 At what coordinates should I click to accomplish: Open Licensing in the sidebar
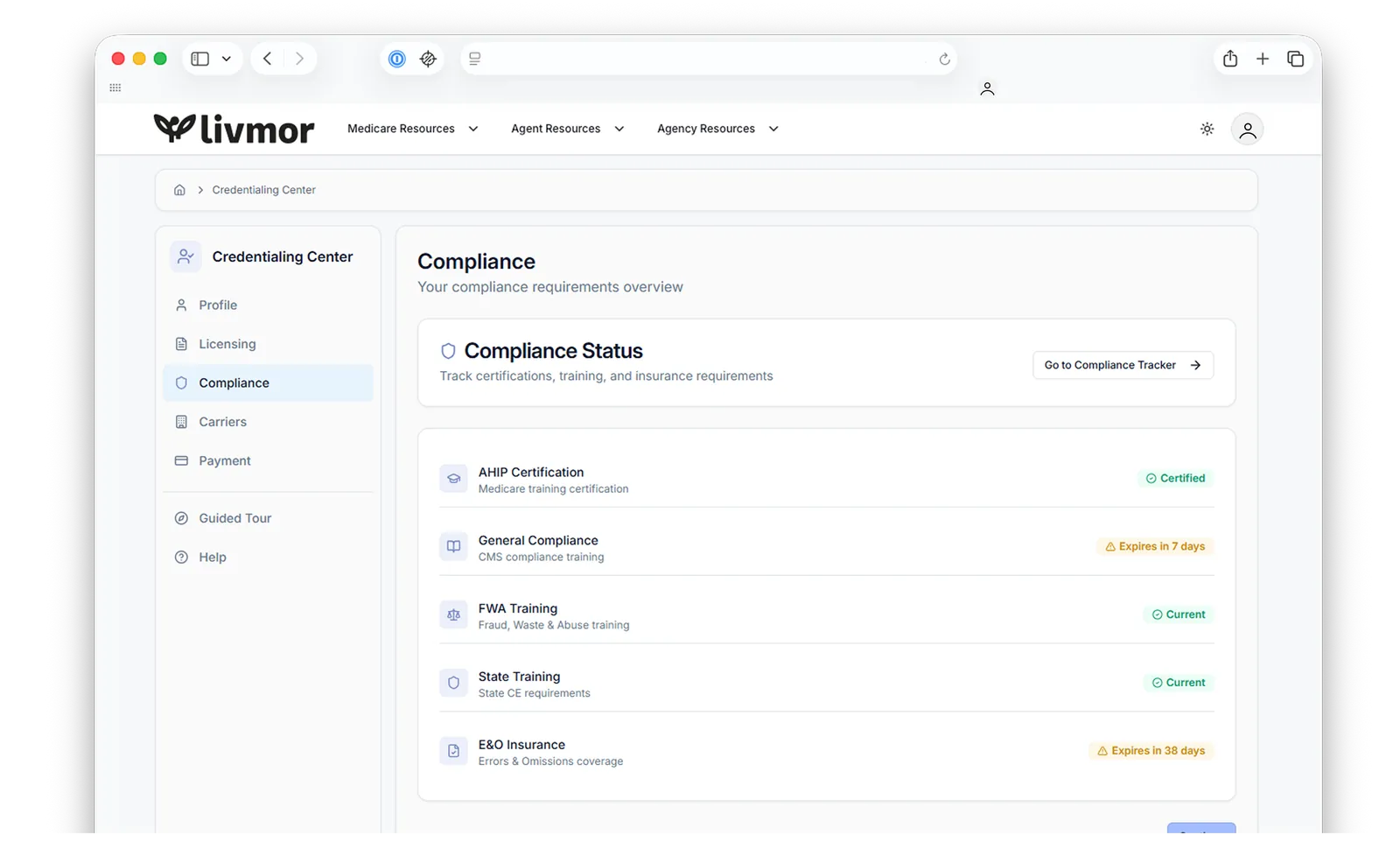click(268, 344)
